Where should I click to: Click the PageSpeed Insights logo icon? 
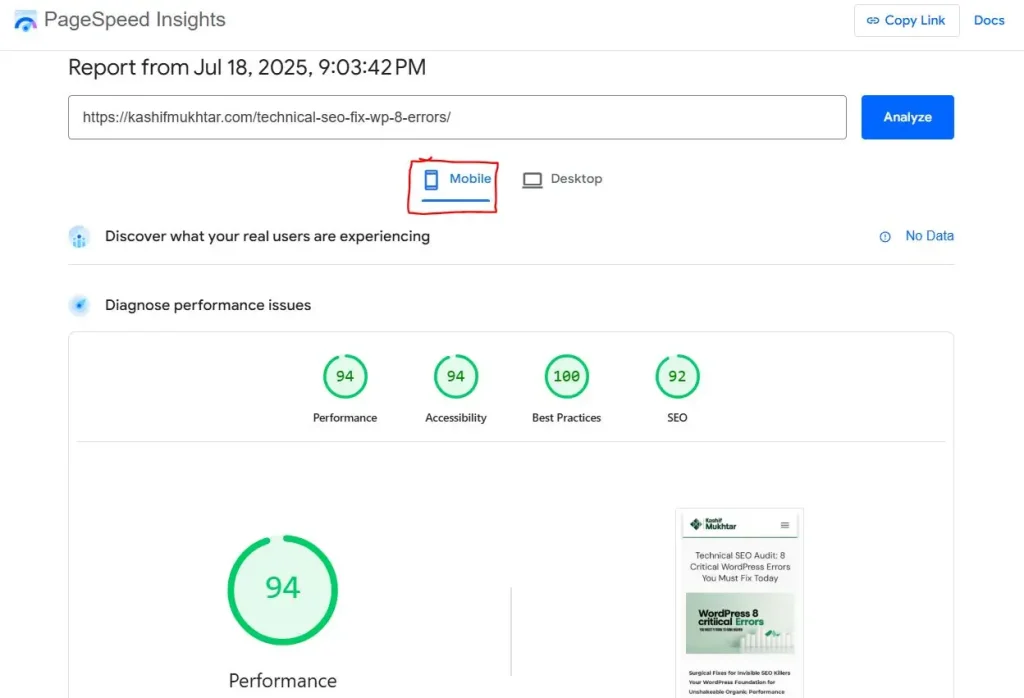coord(25,20)
